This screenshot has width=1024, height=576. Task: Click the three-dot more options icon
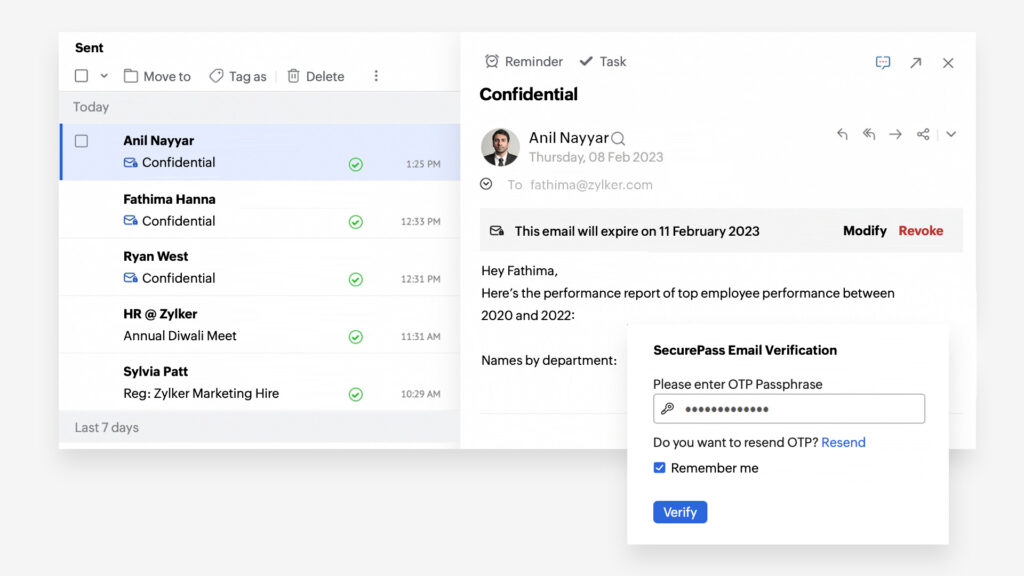click(x=376, y=76)
